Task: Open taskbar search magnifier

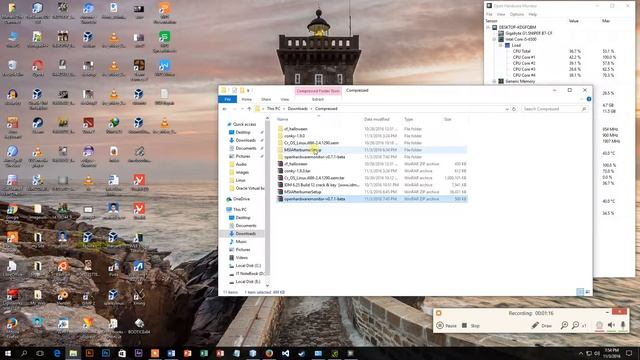Action: (x=24, y=353)
